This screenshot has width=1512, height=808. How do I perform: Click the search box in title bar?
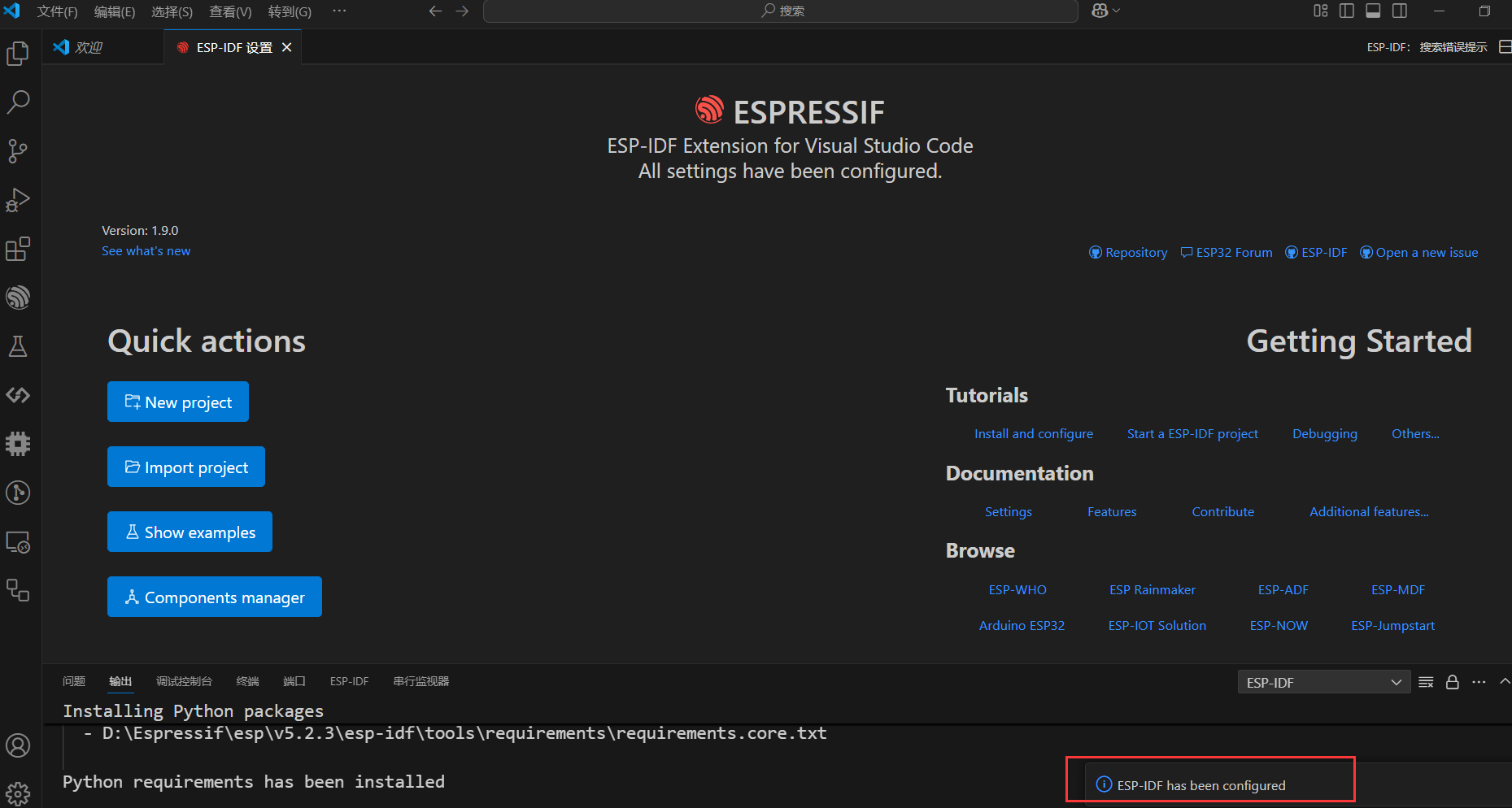[781, 11]
